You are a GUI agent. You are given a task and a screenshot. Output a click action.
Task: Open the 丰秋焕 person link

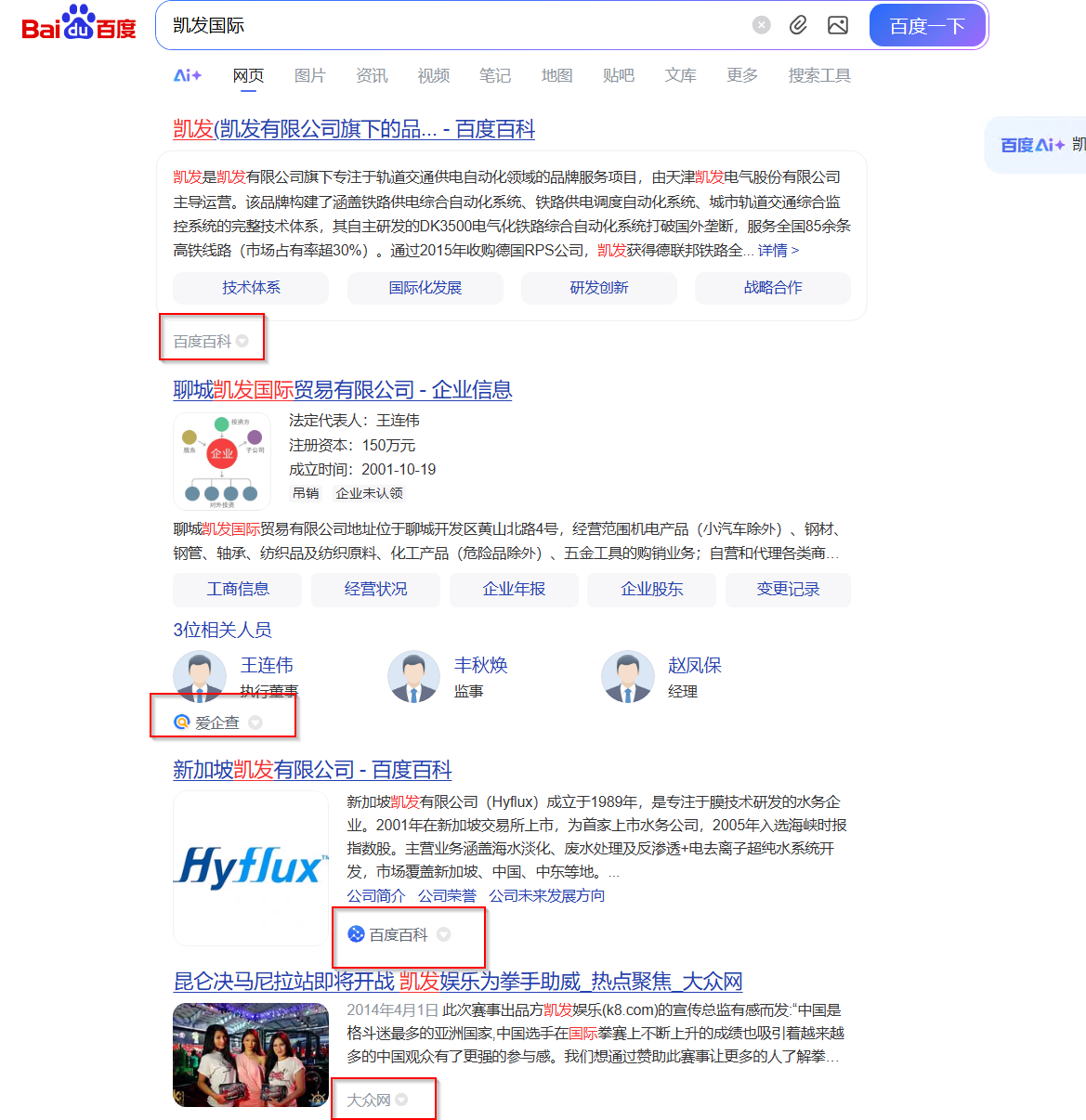[480, 665]
